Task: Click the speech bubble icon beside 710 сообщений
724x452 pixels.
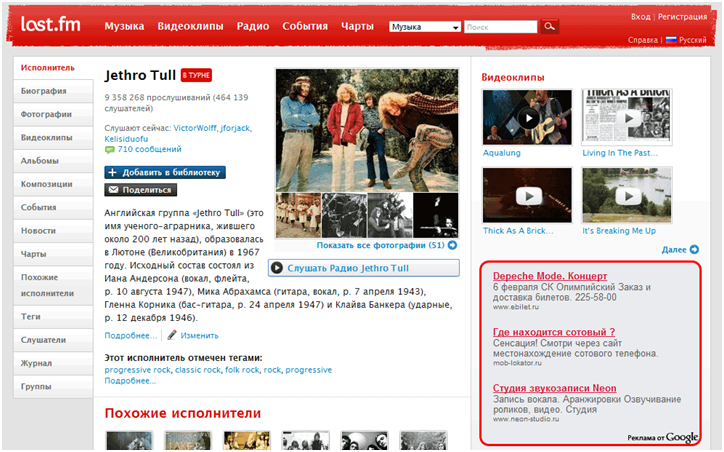Action: 109,150
